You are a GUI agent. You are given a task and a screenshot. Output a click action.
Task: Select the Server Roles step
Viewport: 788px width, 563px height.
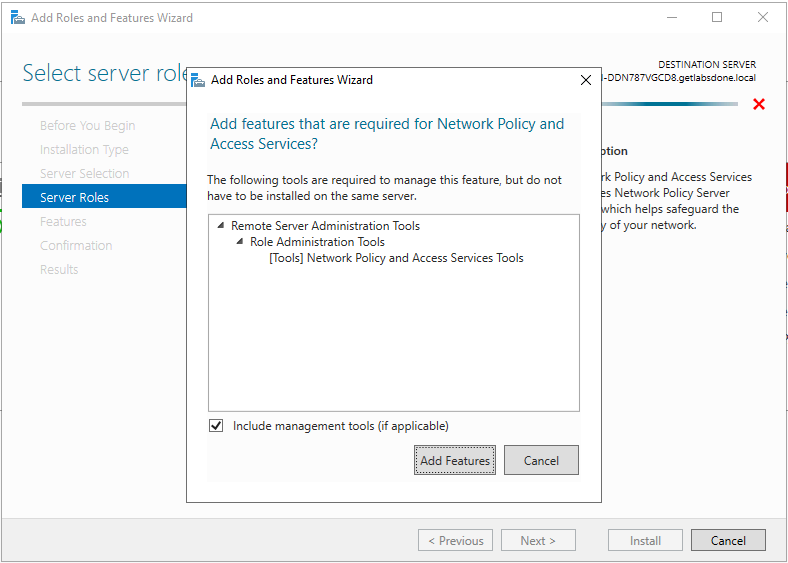(104, 196)
